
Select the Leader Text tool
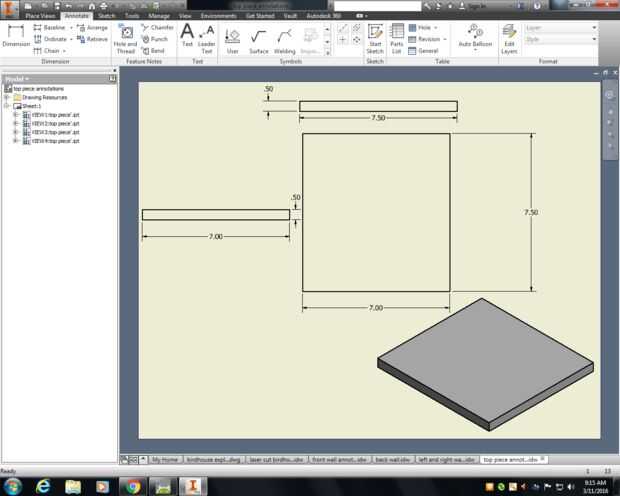pos(206,39)
